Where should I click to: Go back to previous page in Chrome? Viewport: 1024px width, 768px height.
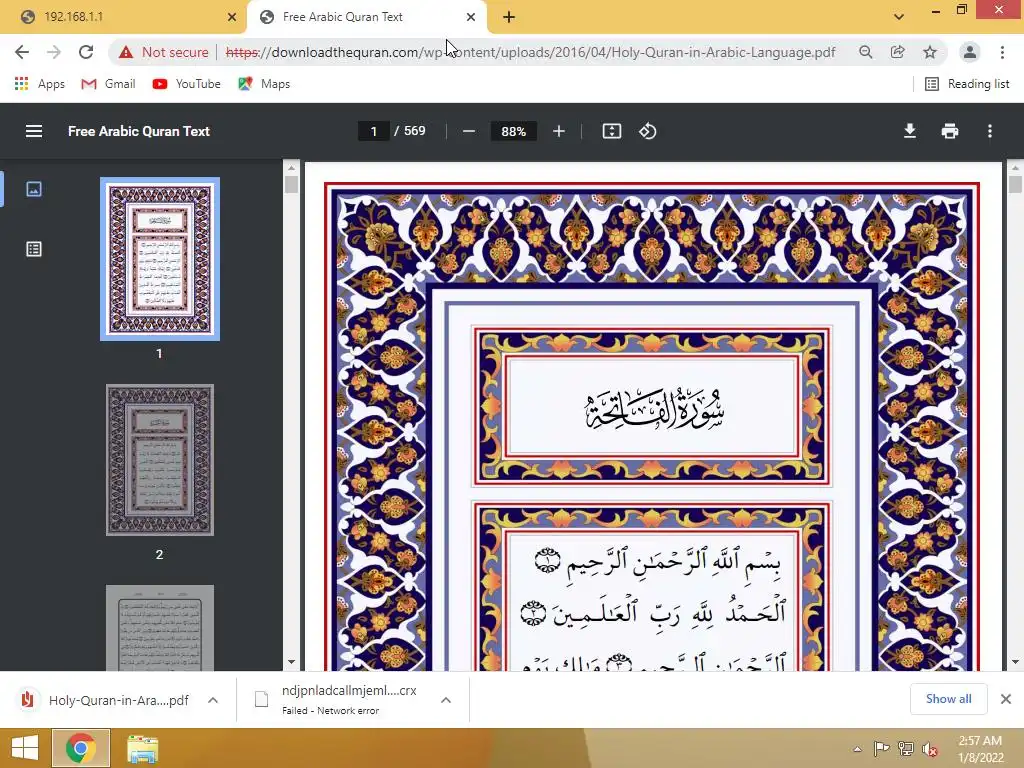coord(22,52)
